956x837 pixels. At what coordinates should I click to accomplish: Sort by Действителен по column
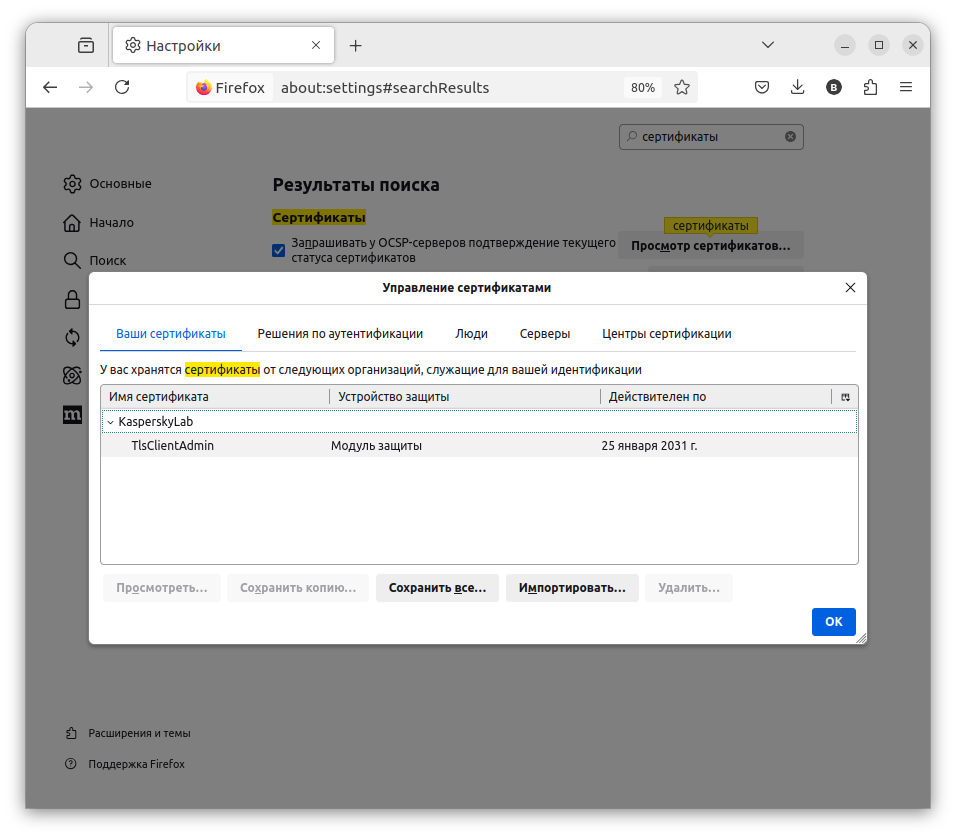tap(716, 397)
